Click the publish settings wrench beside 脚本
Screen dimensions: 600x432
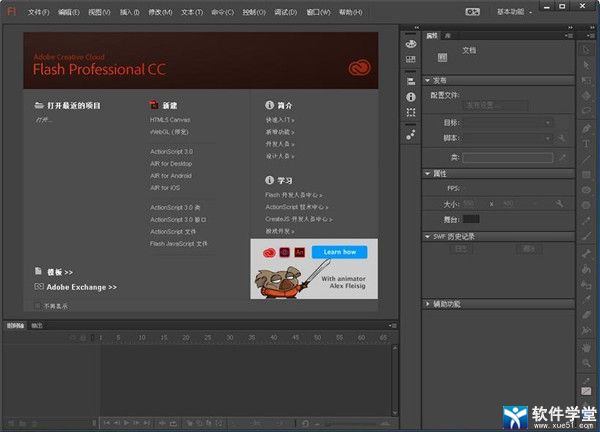tap(562, 138)
